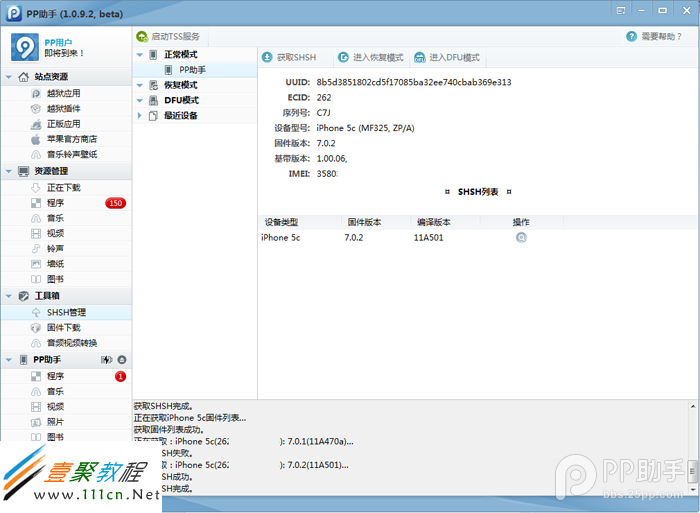This screenshot has height=513, width=700.
Task: Open 音乐铃声壁纸 in sidebar
Action: pyautogui.click(x=66, y=154)
